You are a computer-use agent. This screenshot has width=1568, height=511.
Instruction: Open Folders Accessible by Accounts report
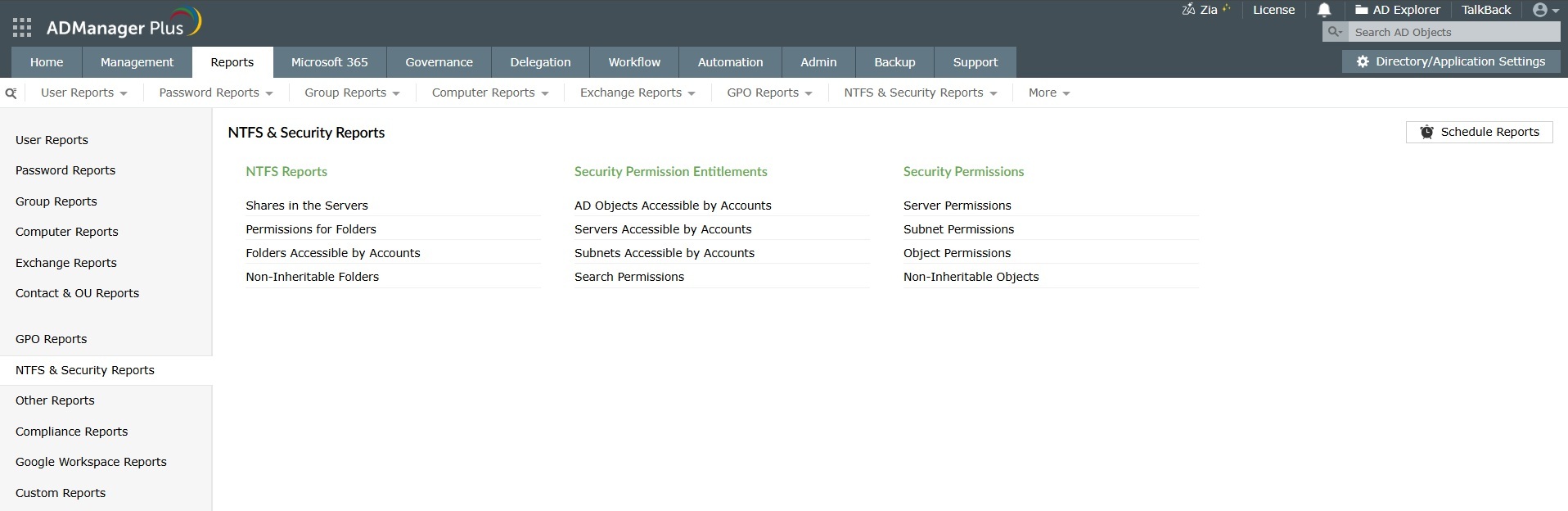[333, 253]
